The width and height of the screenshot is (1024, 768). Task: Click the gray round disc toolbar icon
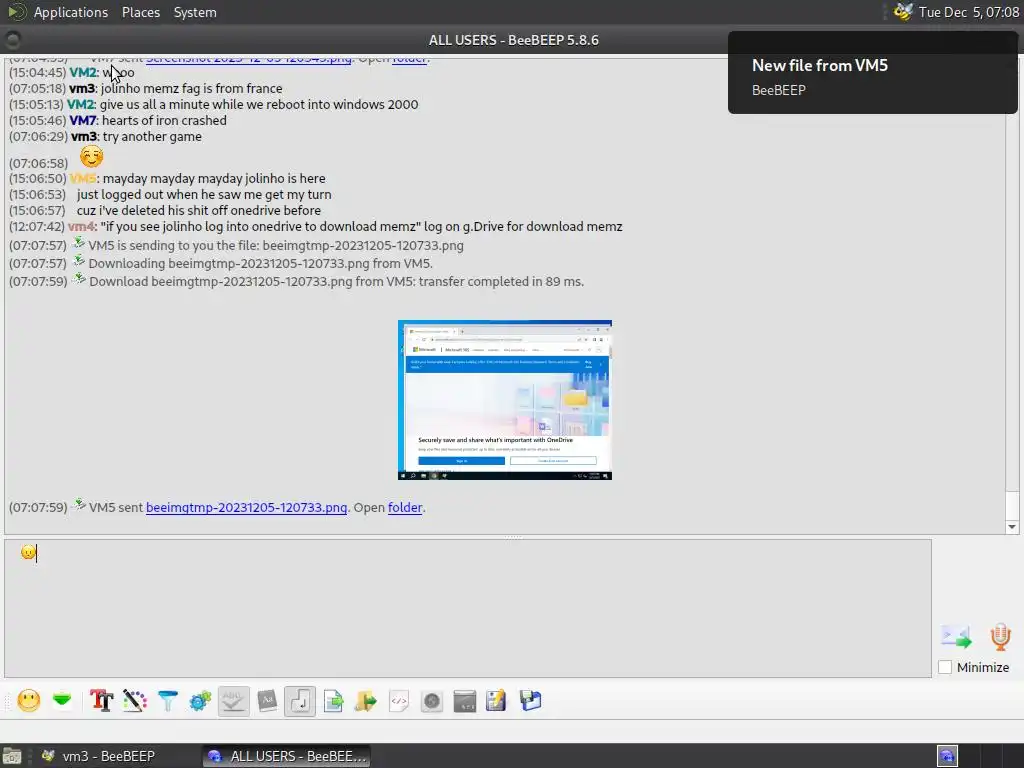pyautogui.click(x=432, y=701)
